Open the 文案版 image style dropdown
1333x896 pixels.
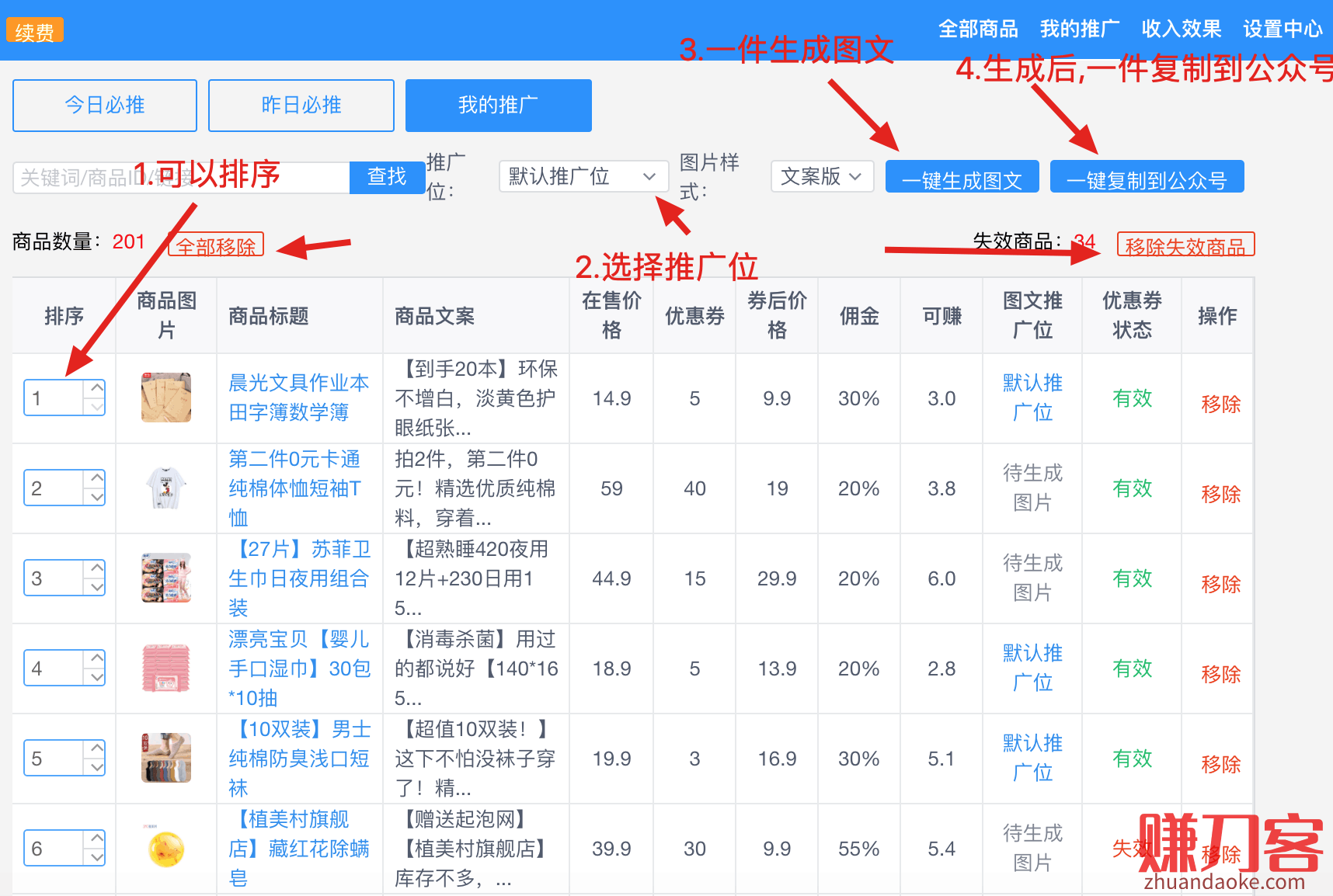point(821,177)
